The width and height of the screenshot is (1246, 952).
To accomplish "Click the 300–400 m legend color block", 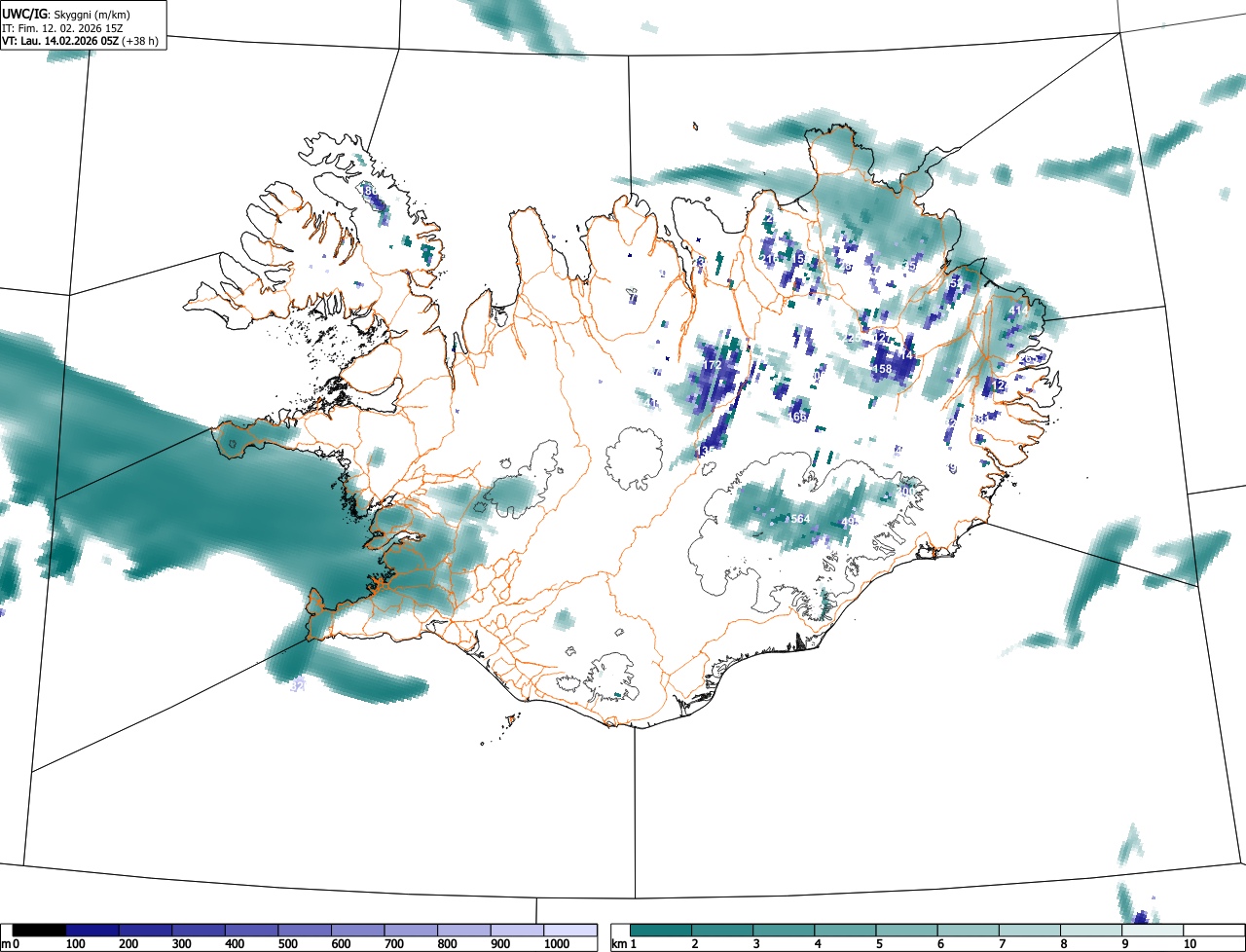I will tap(199, 931).
